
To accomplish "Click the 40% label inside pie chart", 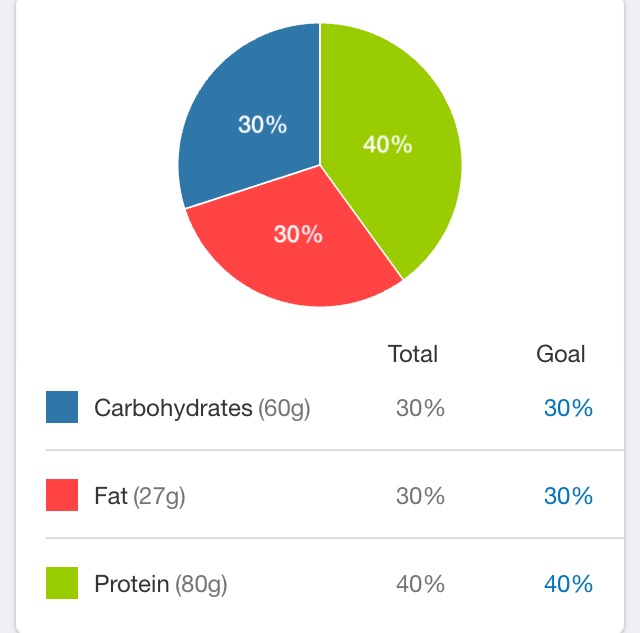I will coord(388,144).
